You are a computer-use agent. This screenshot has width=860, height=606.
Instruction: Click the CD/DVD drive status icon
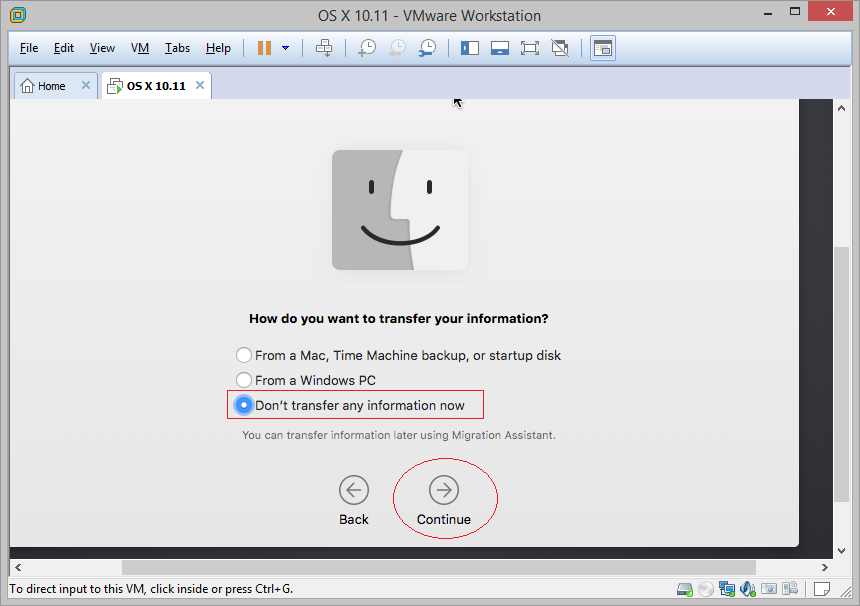(x=706, y=590)
